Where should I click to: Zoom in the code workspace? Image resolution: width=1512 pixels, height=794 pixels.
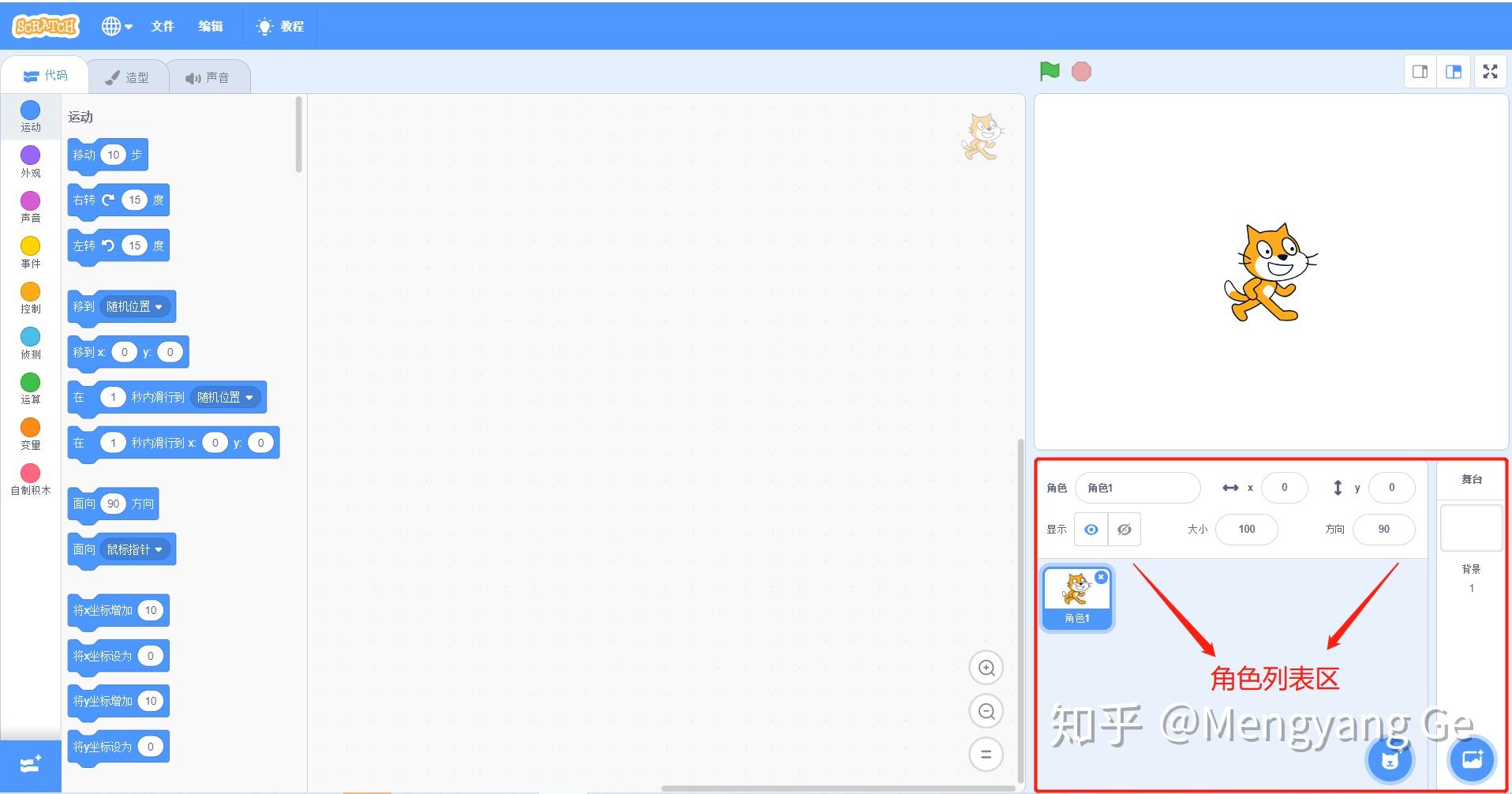[986, 669]
